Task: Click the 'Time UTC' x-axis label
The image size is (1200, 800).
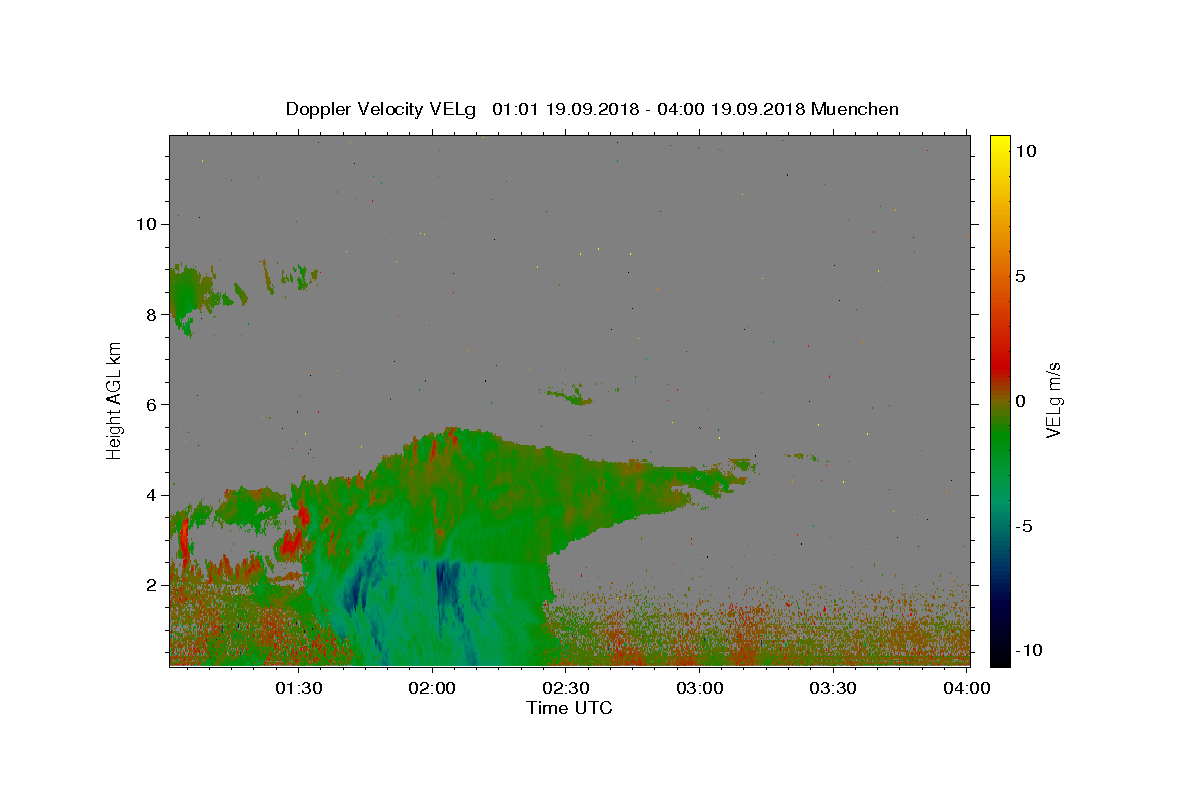Action: coord(569,708)
